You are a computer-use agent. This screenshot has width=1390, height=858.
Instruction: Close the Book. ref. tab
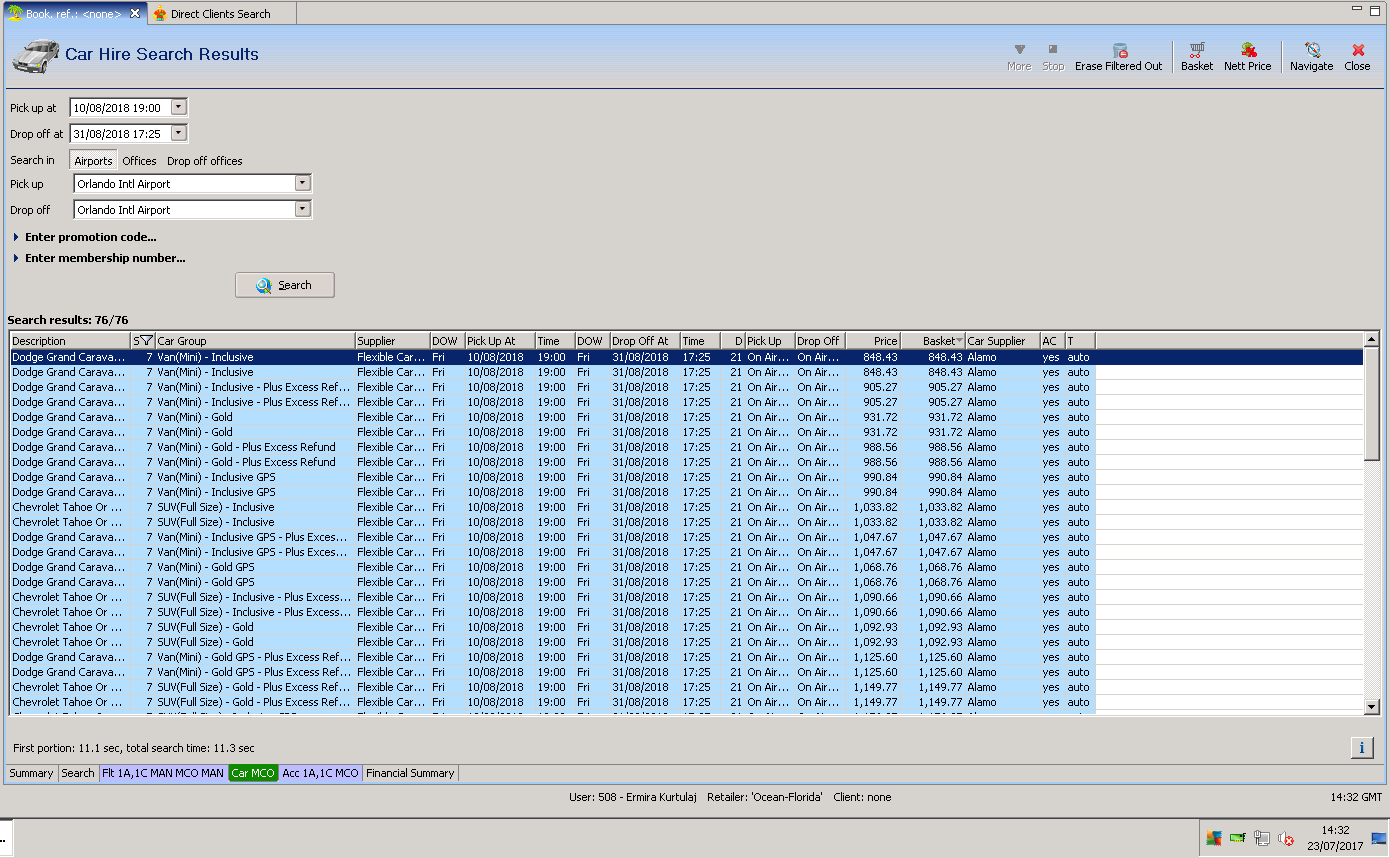pyautogui.click(x=135, y=14)
